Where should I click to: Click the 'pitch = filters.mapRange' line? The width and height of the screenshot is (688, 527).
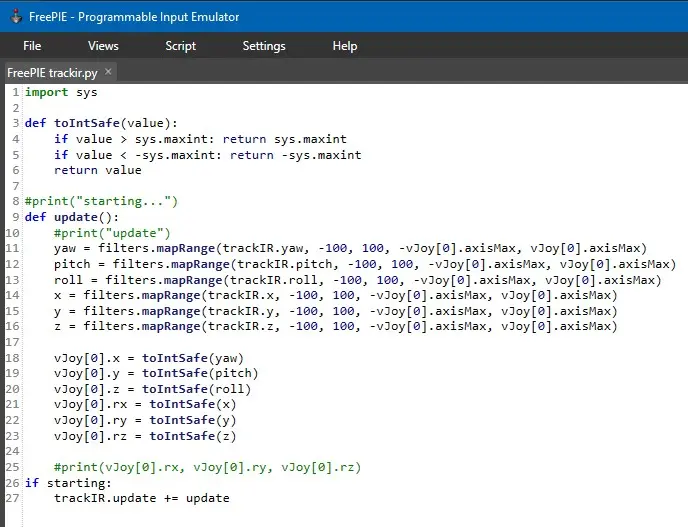point(365,264)
